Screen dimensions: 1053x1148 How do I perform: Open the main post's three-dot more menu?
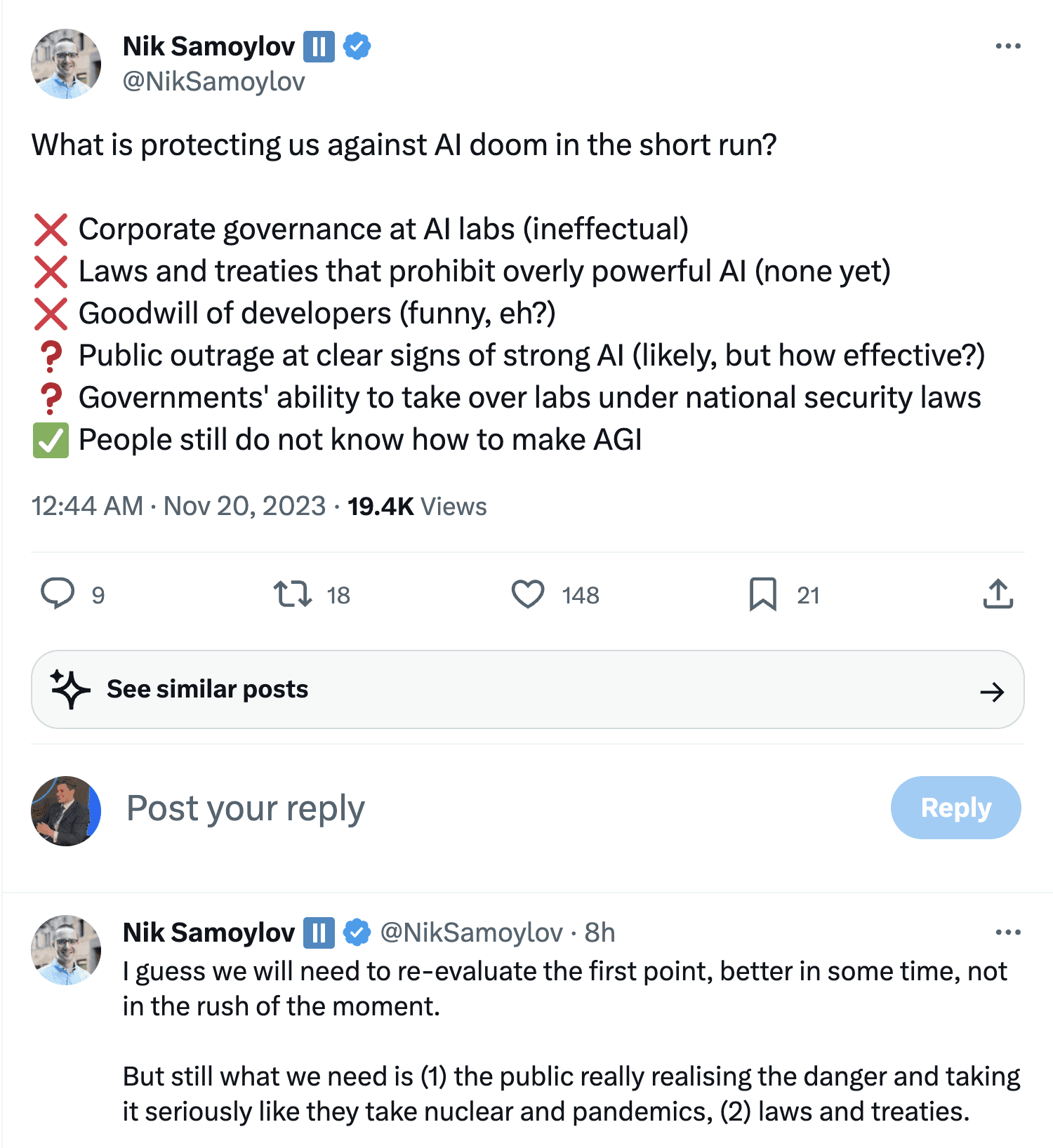pyautogui.click(x=1008, y=46)
